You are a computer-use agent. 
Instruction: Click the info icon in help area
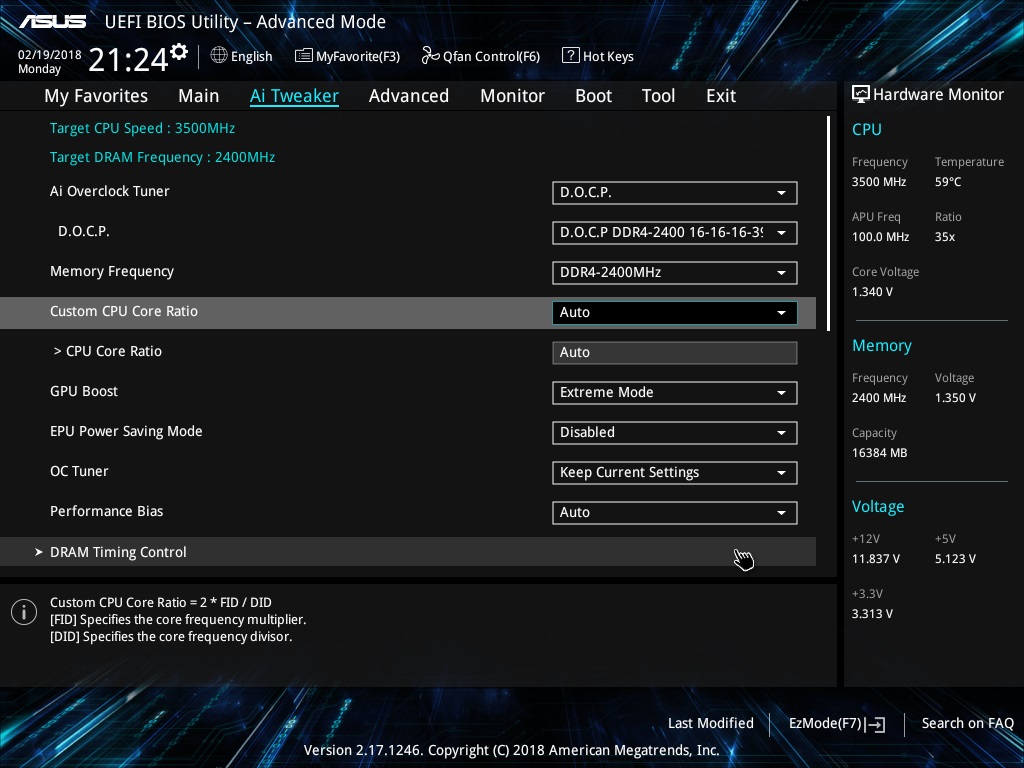[24, 612]
